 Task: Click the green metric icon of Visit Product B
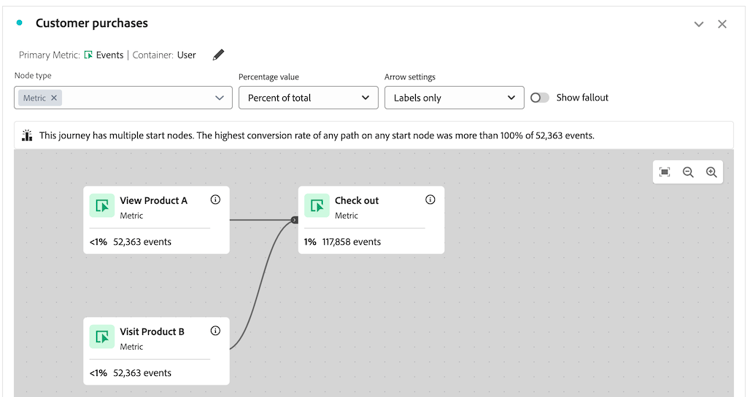pyautogui.click(x=102, y=337)
